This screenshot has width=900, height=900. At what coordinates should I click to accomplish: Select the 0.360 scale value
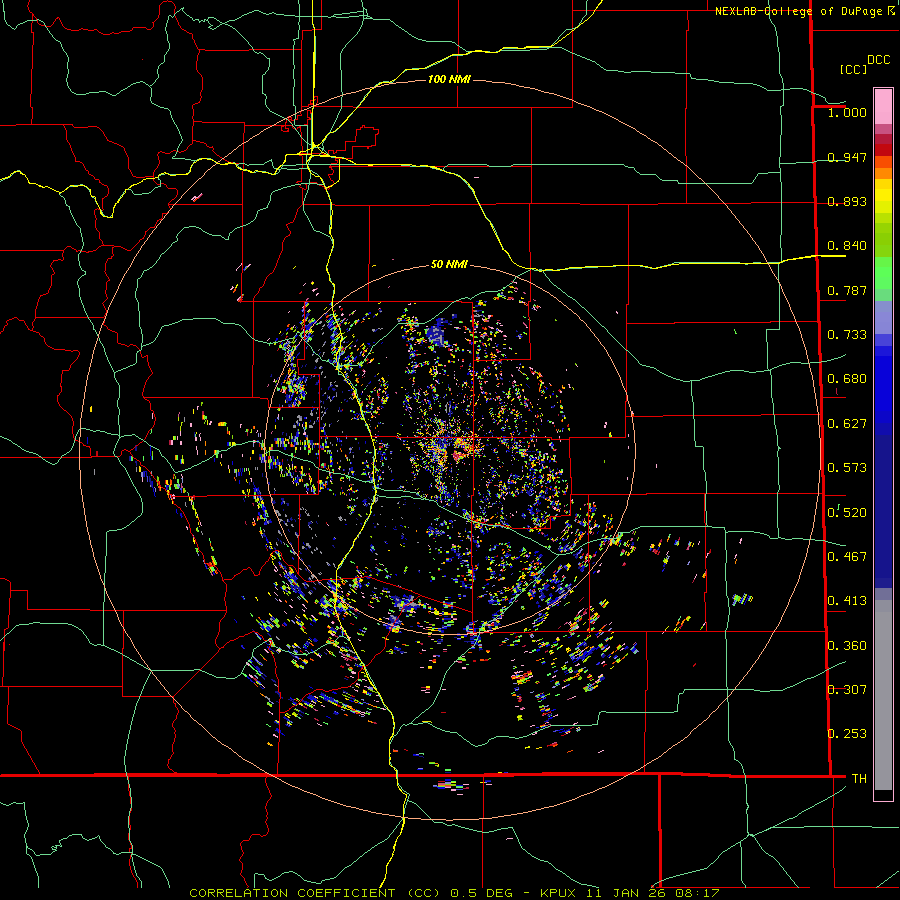[x=847, y=646]
